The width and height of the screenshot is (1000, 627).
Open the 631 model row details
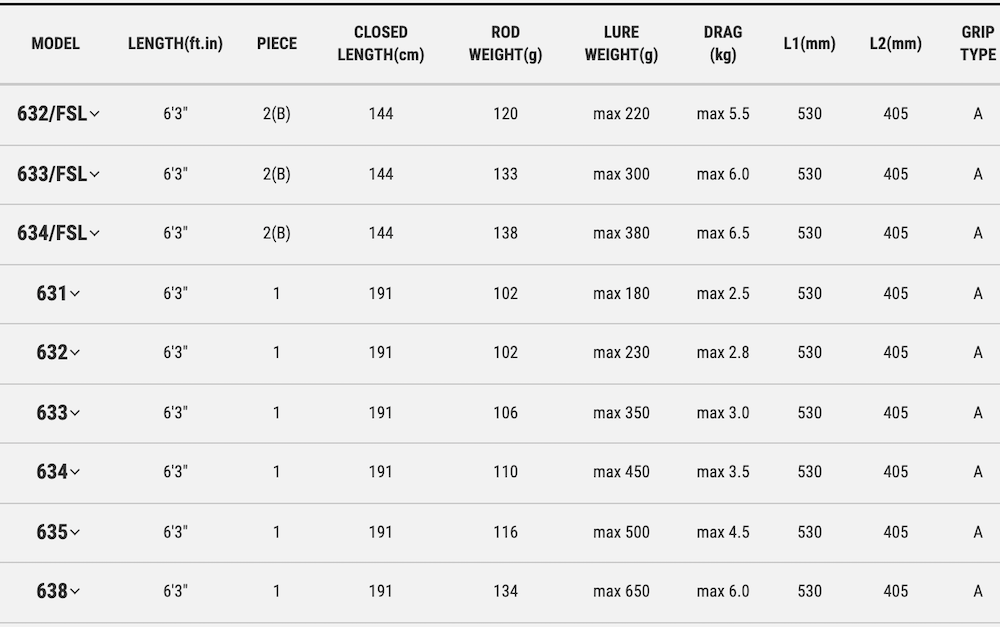coord(57,293)
